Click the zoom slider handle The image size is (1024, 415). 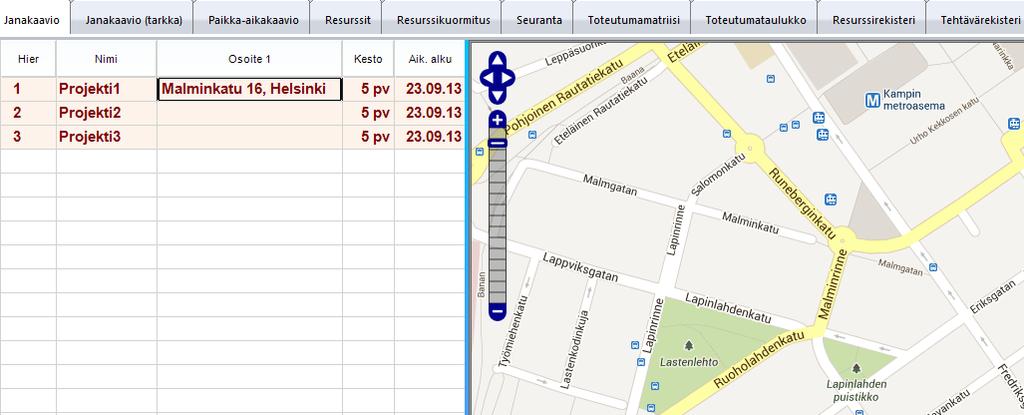(498, 142)
